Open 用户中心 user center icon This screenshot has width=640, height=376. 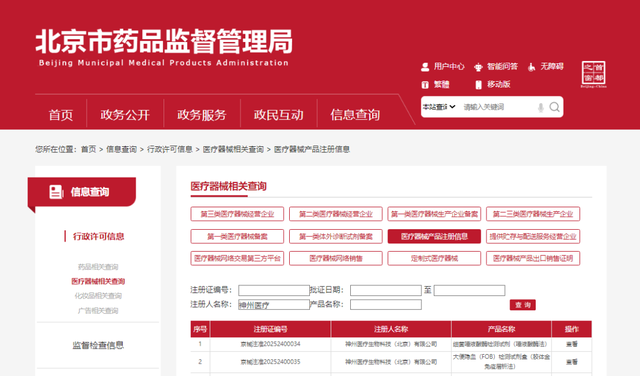pyautogui.click(x=425, y=67)
